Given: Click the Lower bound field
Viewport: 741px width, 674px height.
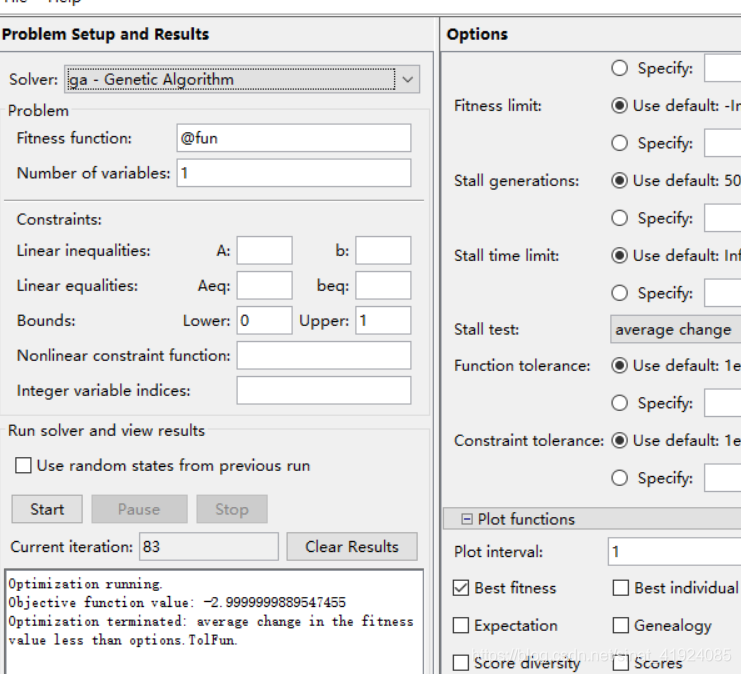Looking at the screenshot, I should [x=265, y=320].
